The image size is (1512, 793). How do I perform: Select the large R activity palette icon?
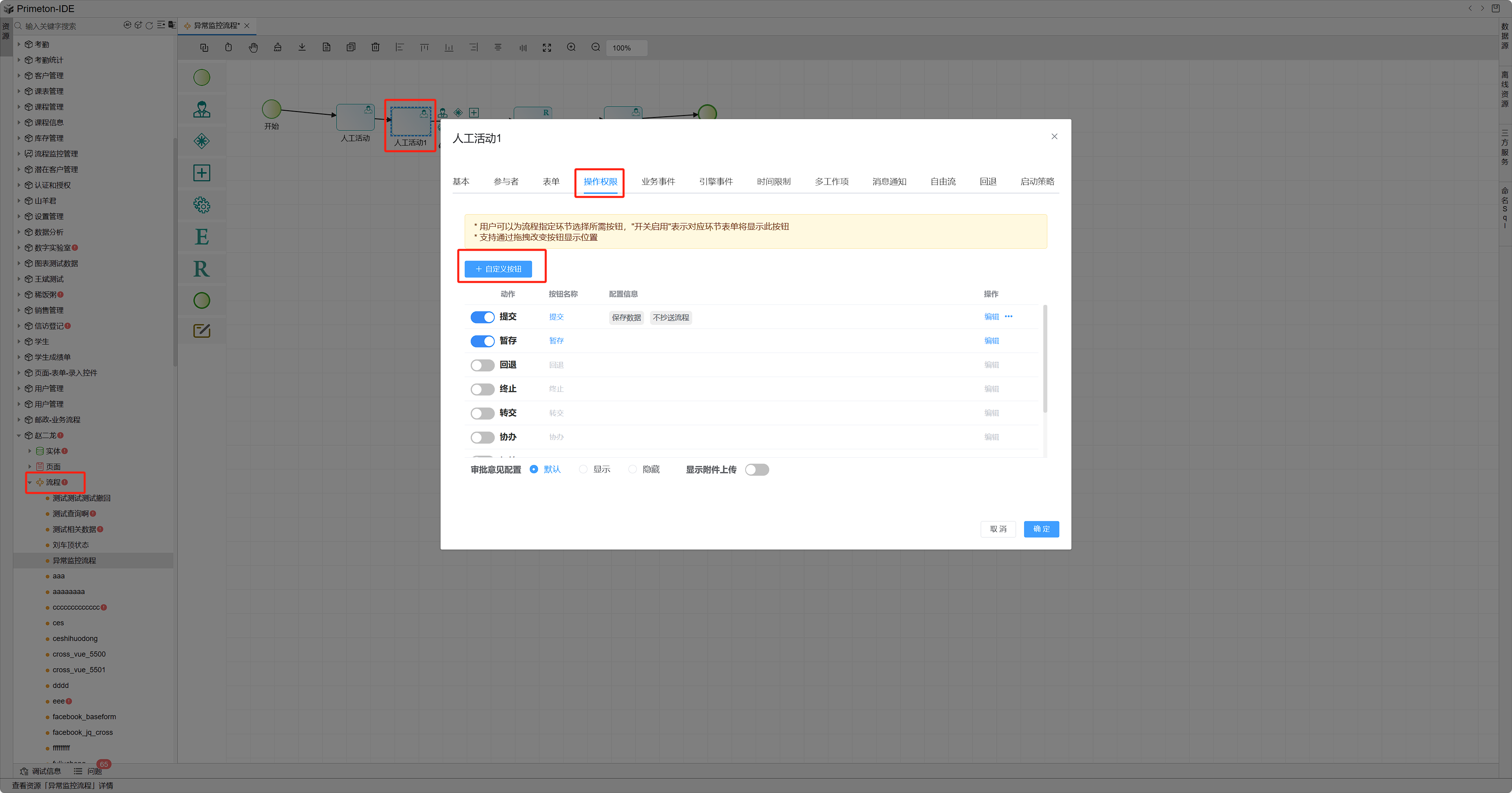pyautogui.click(x=201, y=269)
